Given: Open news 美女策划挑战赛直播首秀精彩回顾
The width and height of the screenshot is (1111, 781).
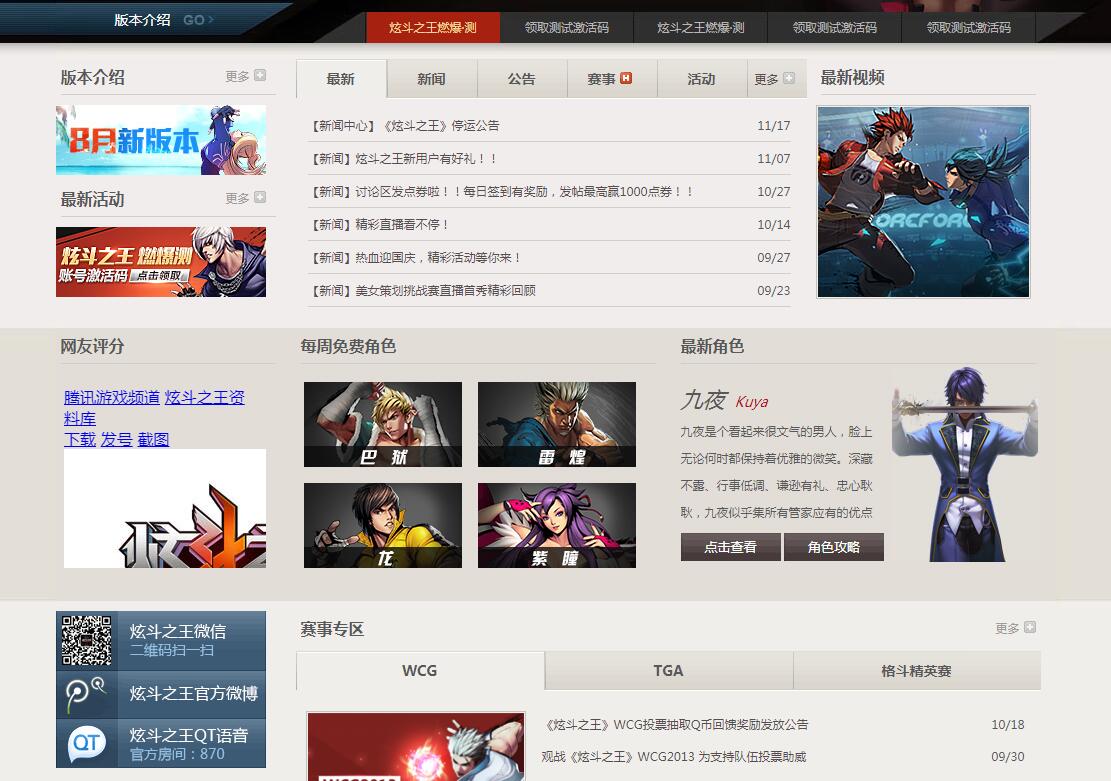Looking at the screenshot, I should 423,291.
